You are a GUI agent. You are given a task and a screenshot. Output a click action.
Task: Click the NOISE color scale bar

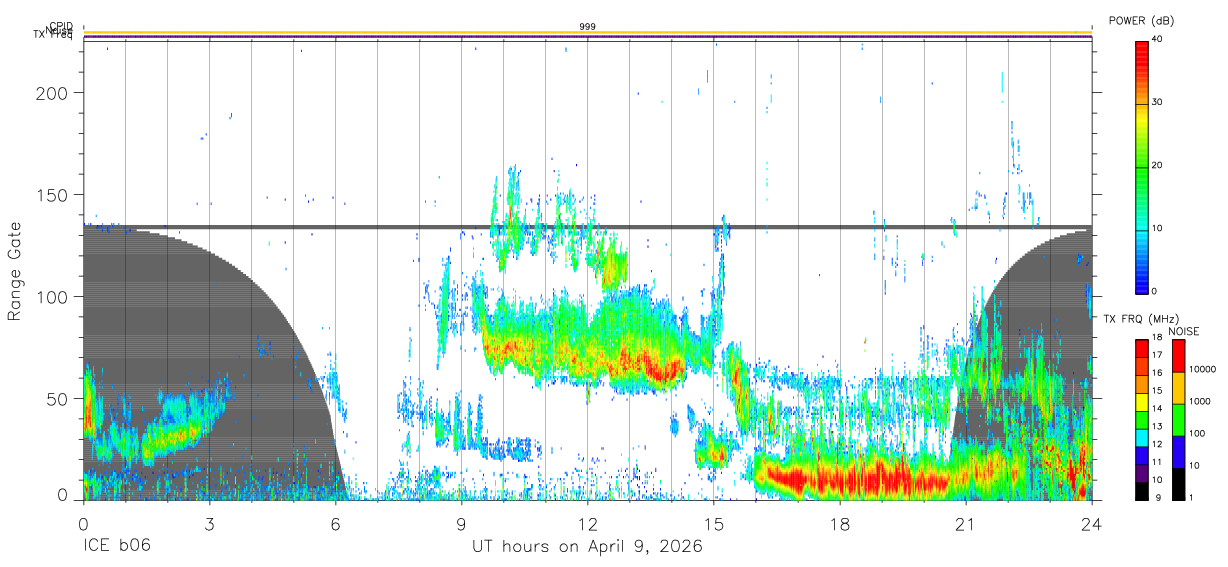pyautogui.click(x=1179, y=419)
